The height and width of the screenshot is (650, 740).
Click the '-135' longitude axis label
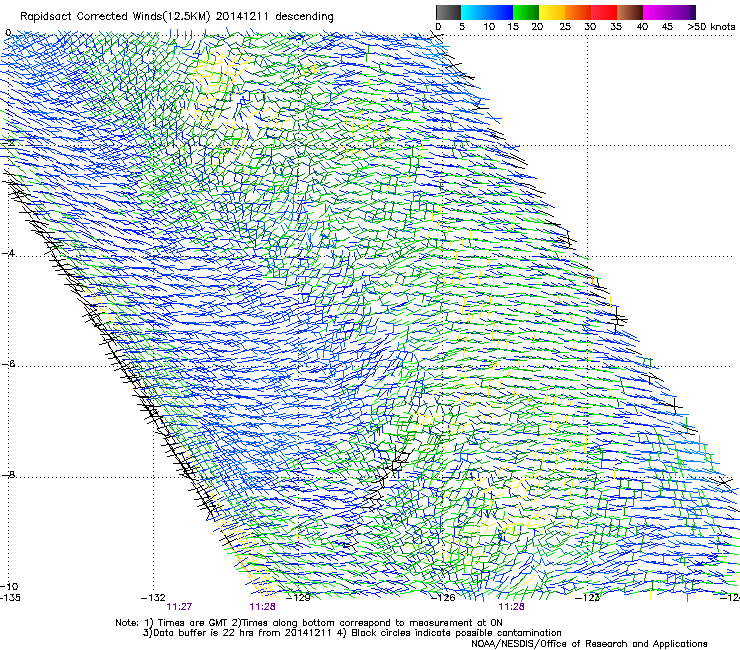(10, 598)
